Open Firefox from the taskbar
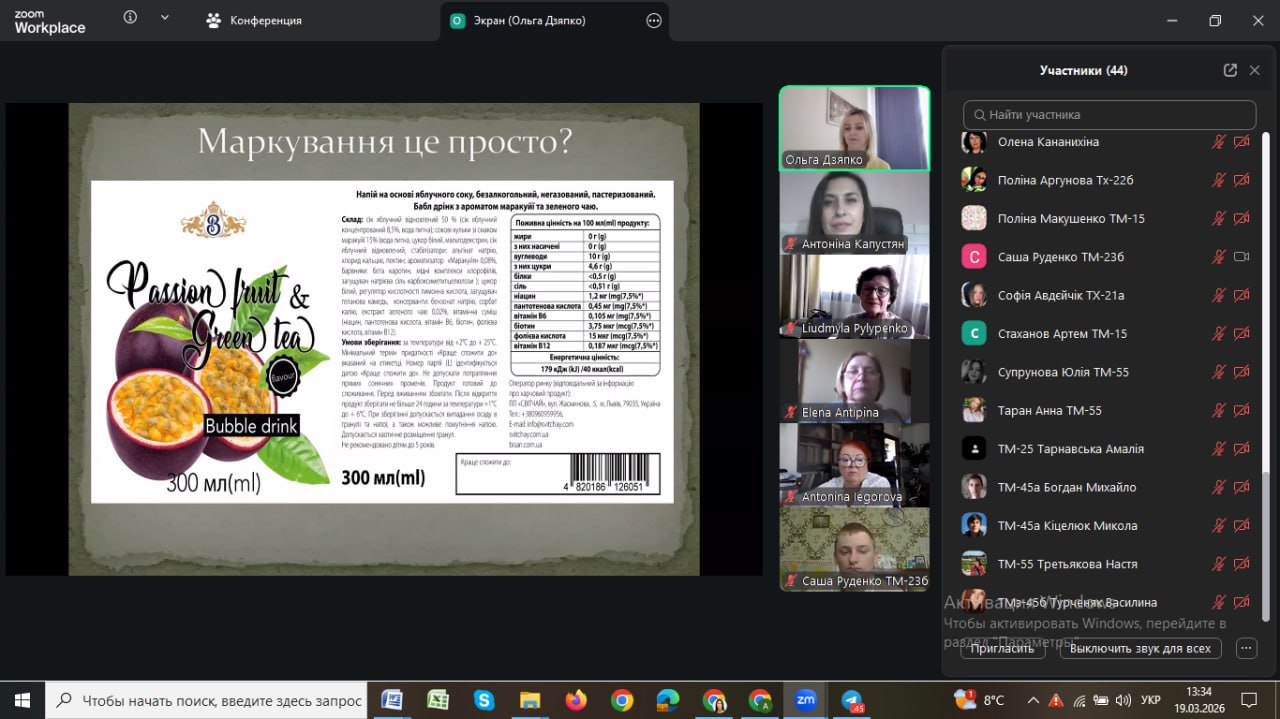1280x719 pixels. click(576, 700)
